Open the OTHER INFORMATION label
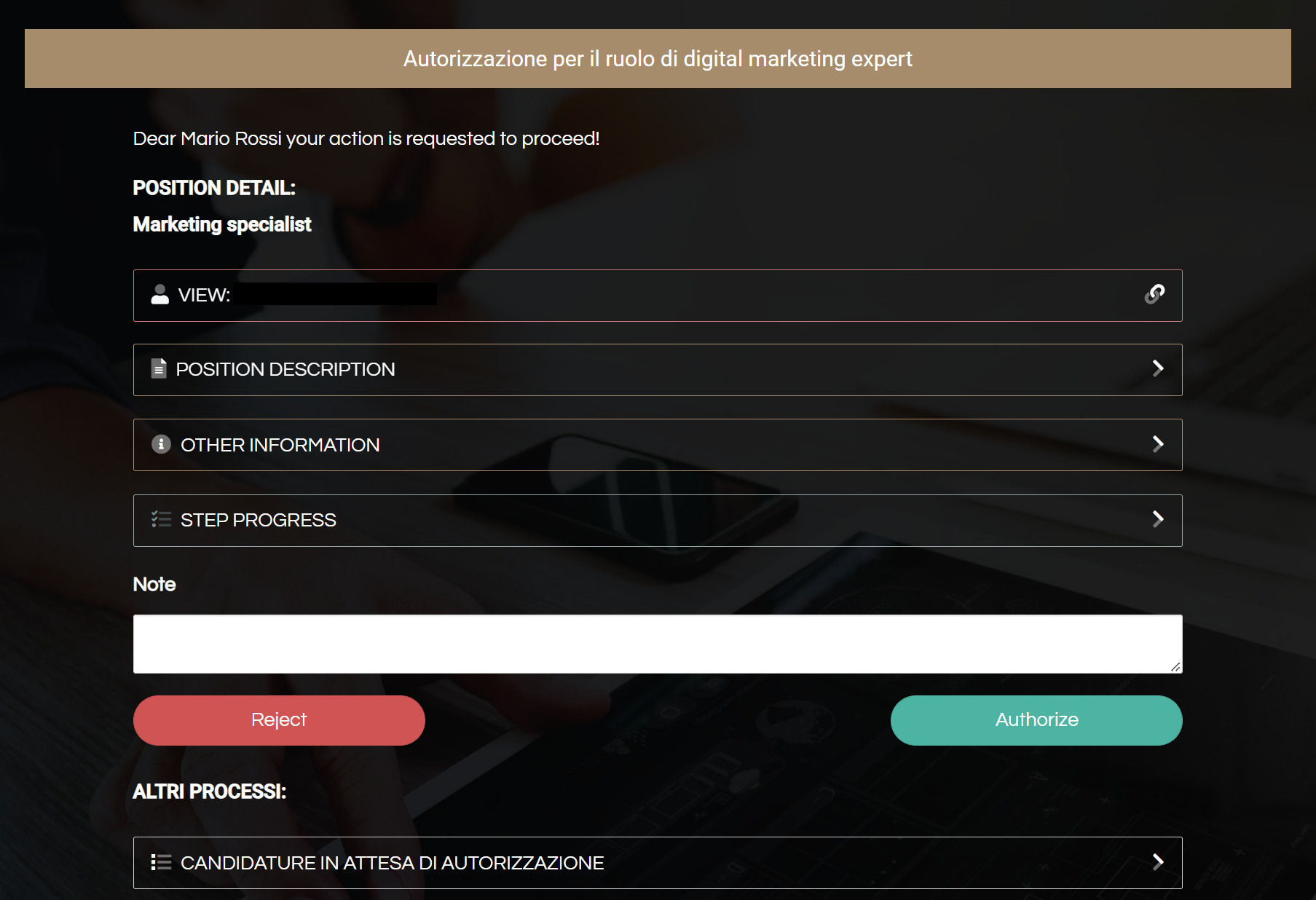 (280, 445)
